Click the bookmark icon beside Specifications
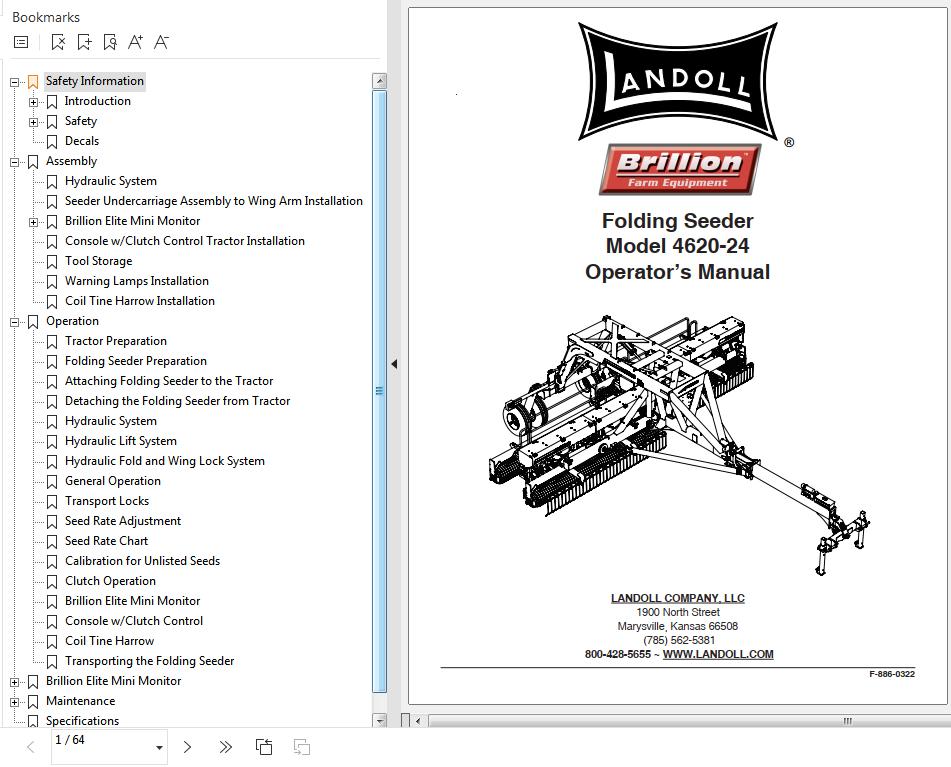 [33, 721]
